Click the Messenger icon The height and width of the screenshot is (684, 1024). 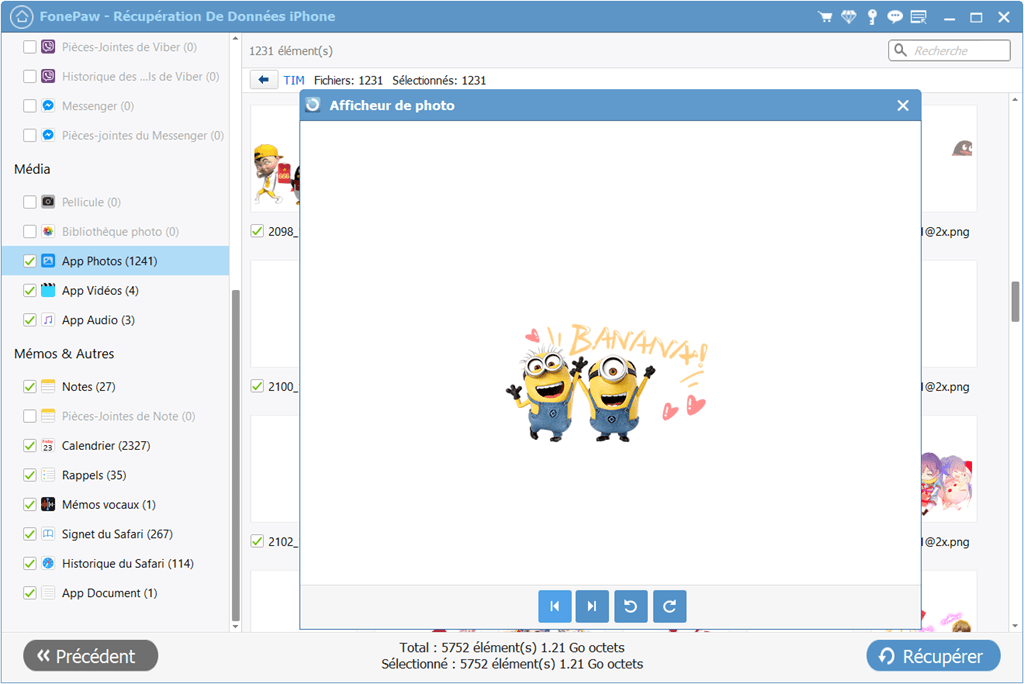coord(48,106)
